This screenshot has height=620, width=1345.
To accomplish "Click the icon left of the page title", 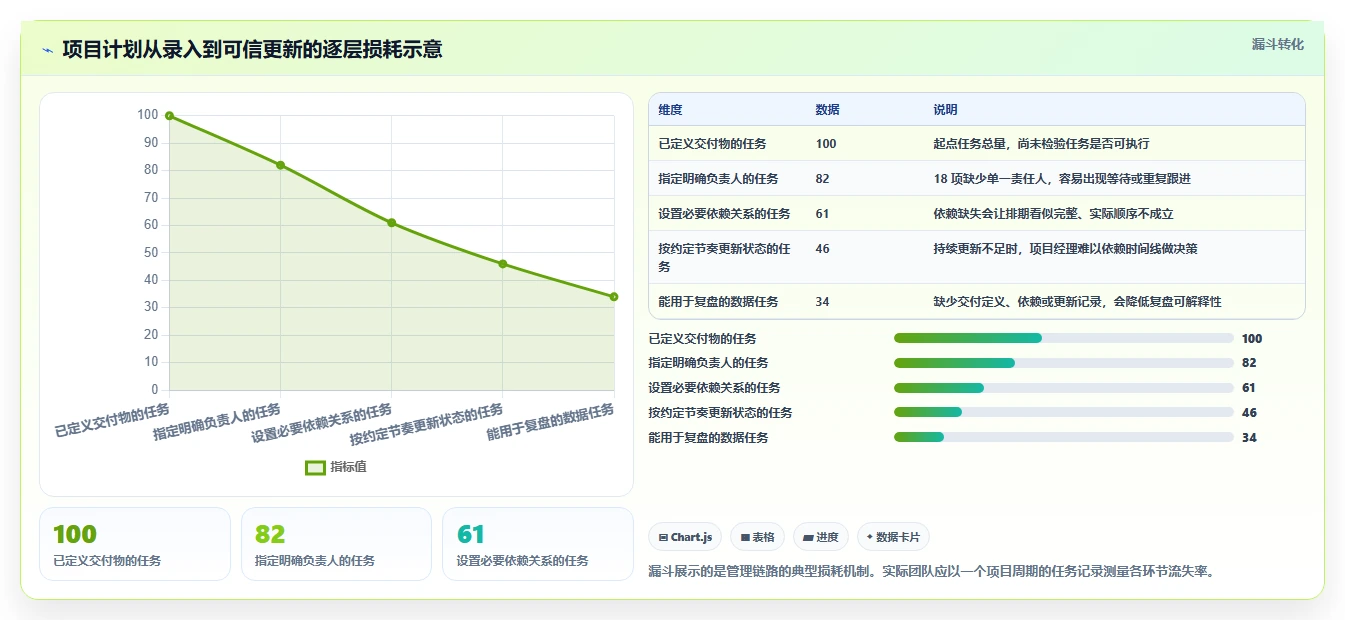I will click(48, 50).
